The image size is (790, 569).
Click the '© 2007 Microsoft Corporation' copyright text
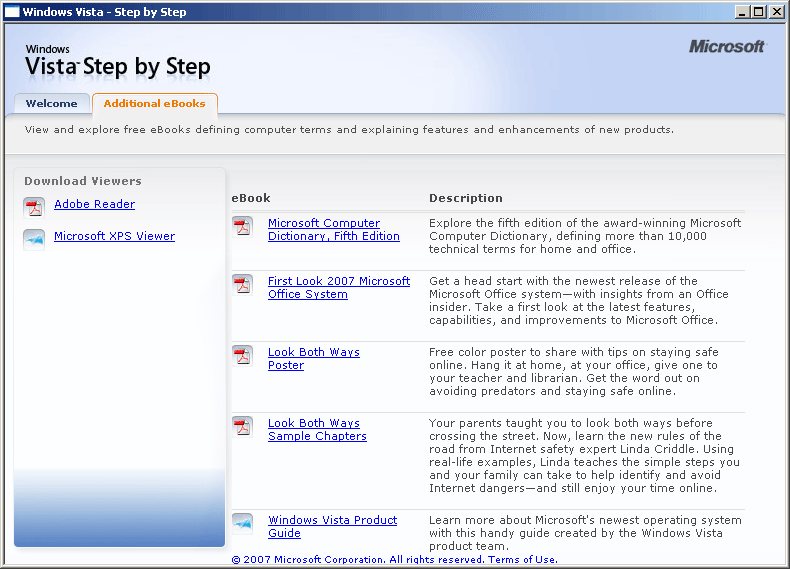[307, 559]
